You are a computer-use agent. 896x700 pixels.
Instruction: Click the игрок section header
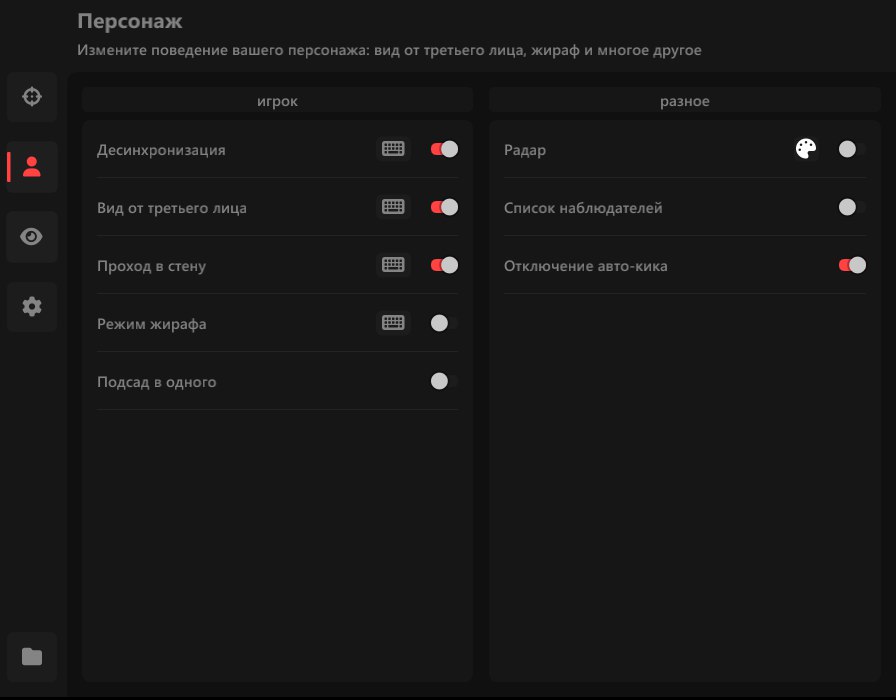[x=277, y=101]
